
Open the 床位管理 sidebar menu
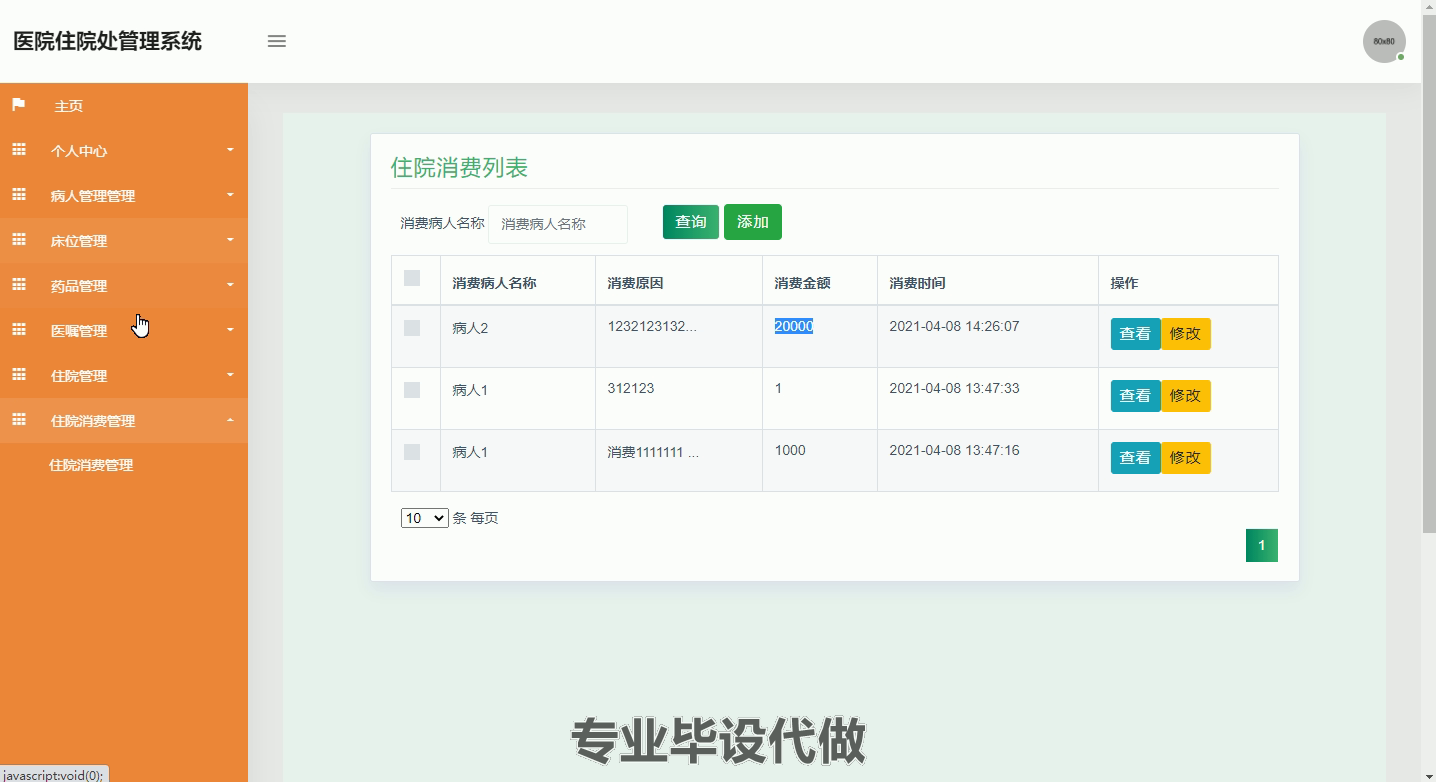(124, 240)
